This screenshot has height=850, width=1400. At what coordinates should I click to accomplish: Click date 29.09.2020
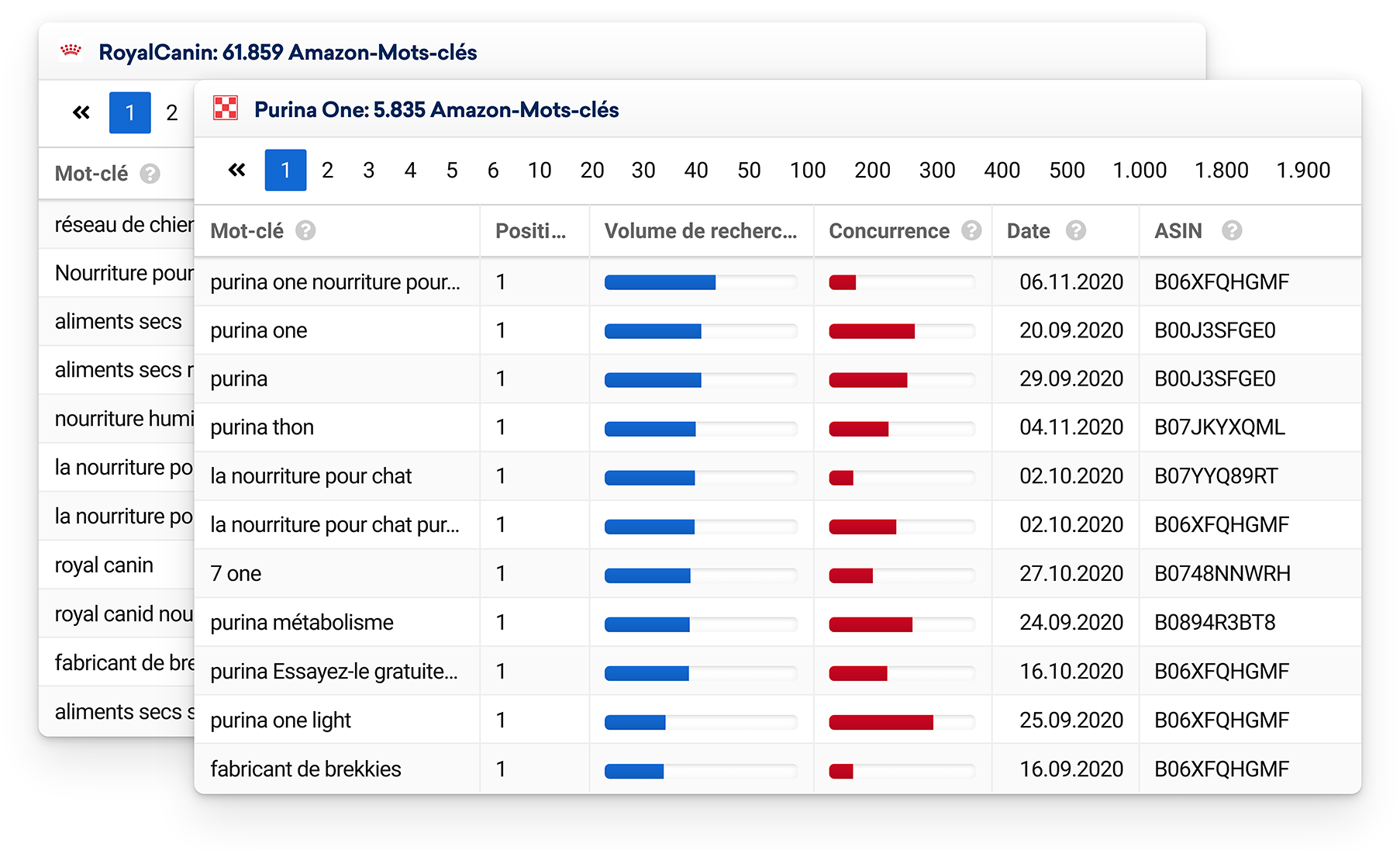[1071, 378]
